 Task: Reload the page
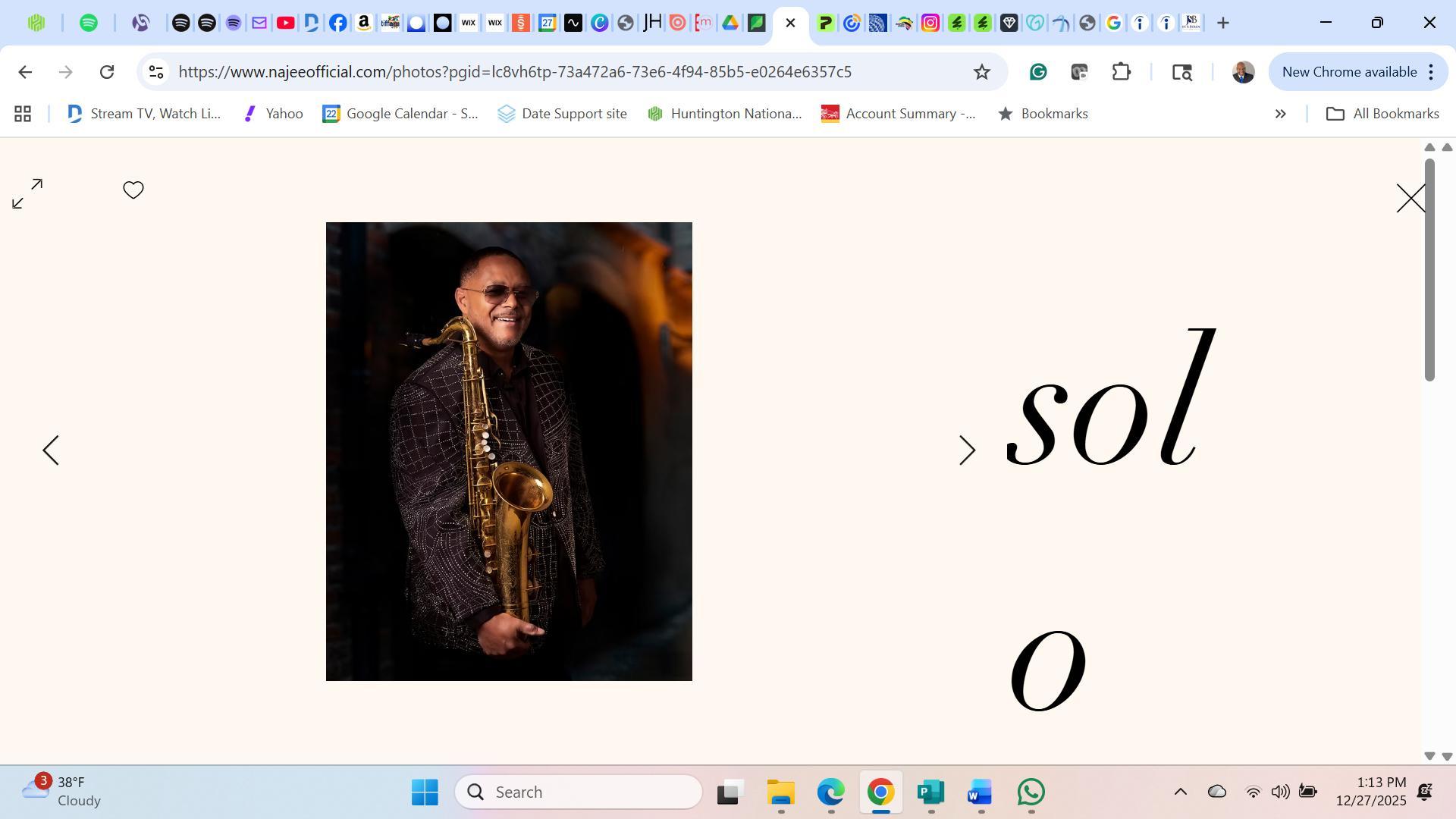pos(107,72)
